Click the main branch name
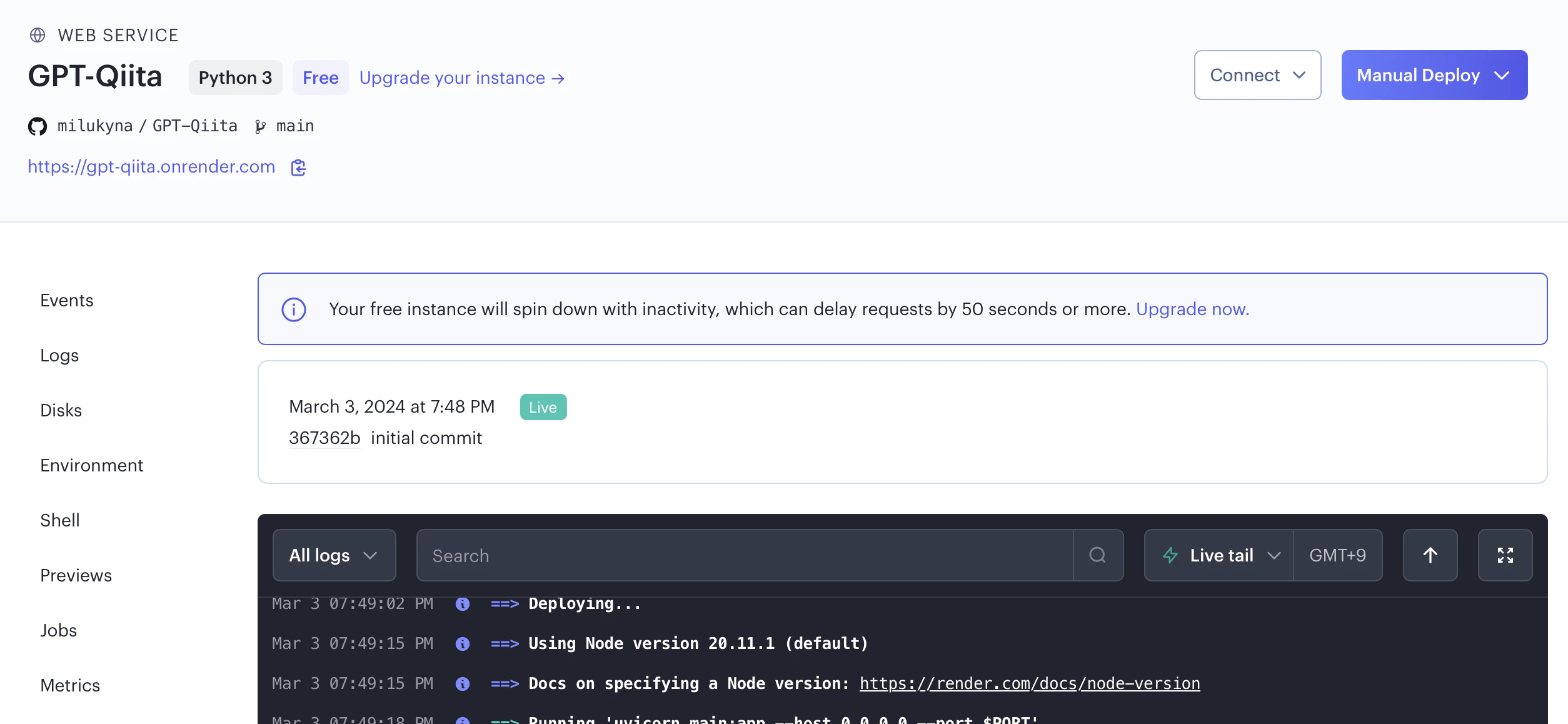1568x724 pixels. [295, 126]
